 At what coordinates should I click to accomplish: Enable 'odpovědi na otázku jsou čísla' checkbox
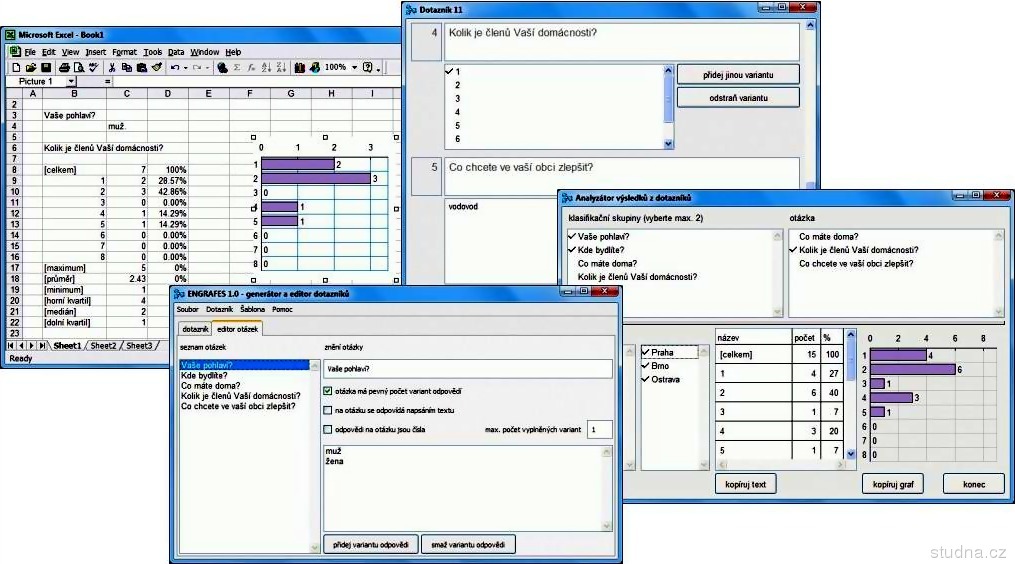coord(328,429)
